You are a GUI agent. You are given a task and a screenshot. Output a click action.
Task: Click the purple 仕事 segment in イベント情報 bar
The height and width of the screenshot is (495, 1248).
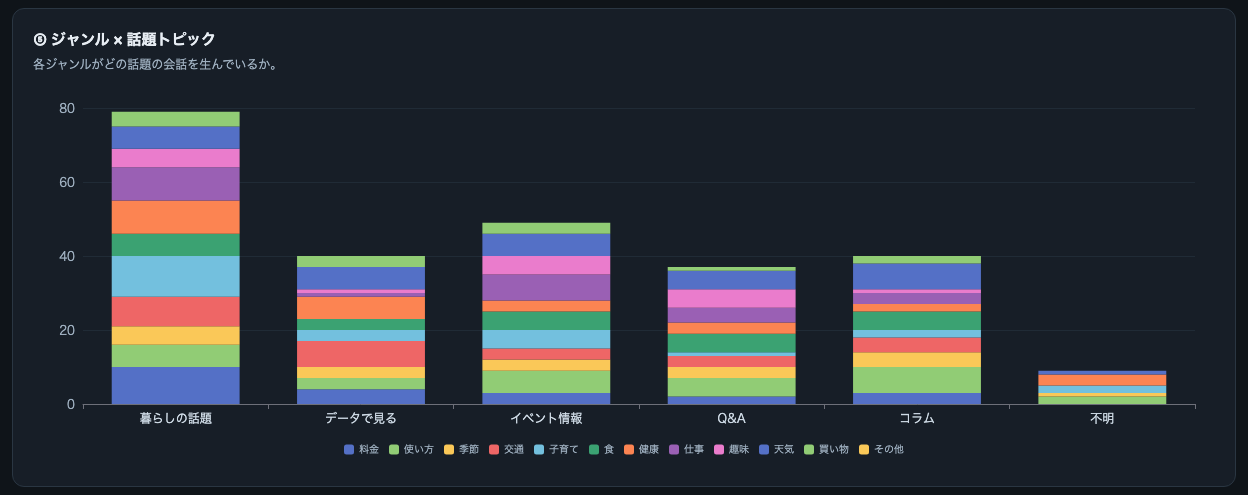546,288
